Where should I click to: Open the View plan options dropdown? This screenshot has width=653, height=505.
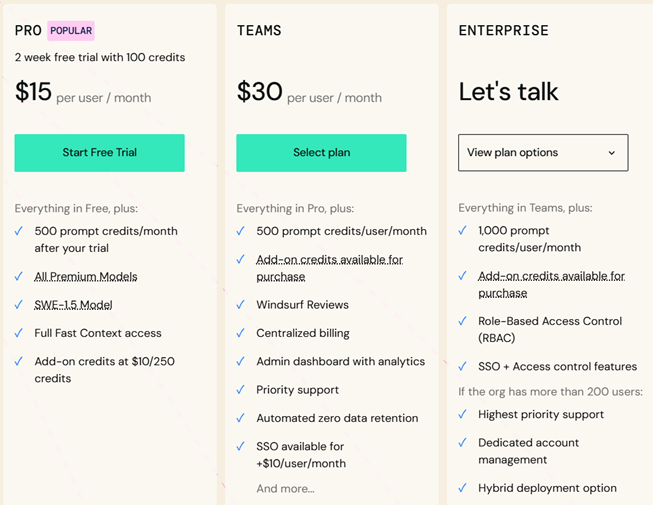542,153
